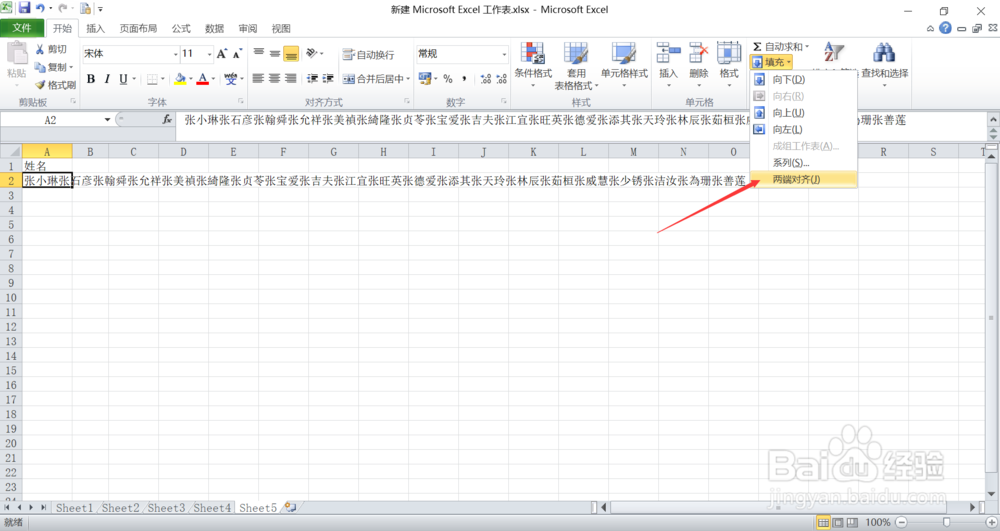1000x531 pixels.
Task: Open the File (文件) tab
Action: 22,28
